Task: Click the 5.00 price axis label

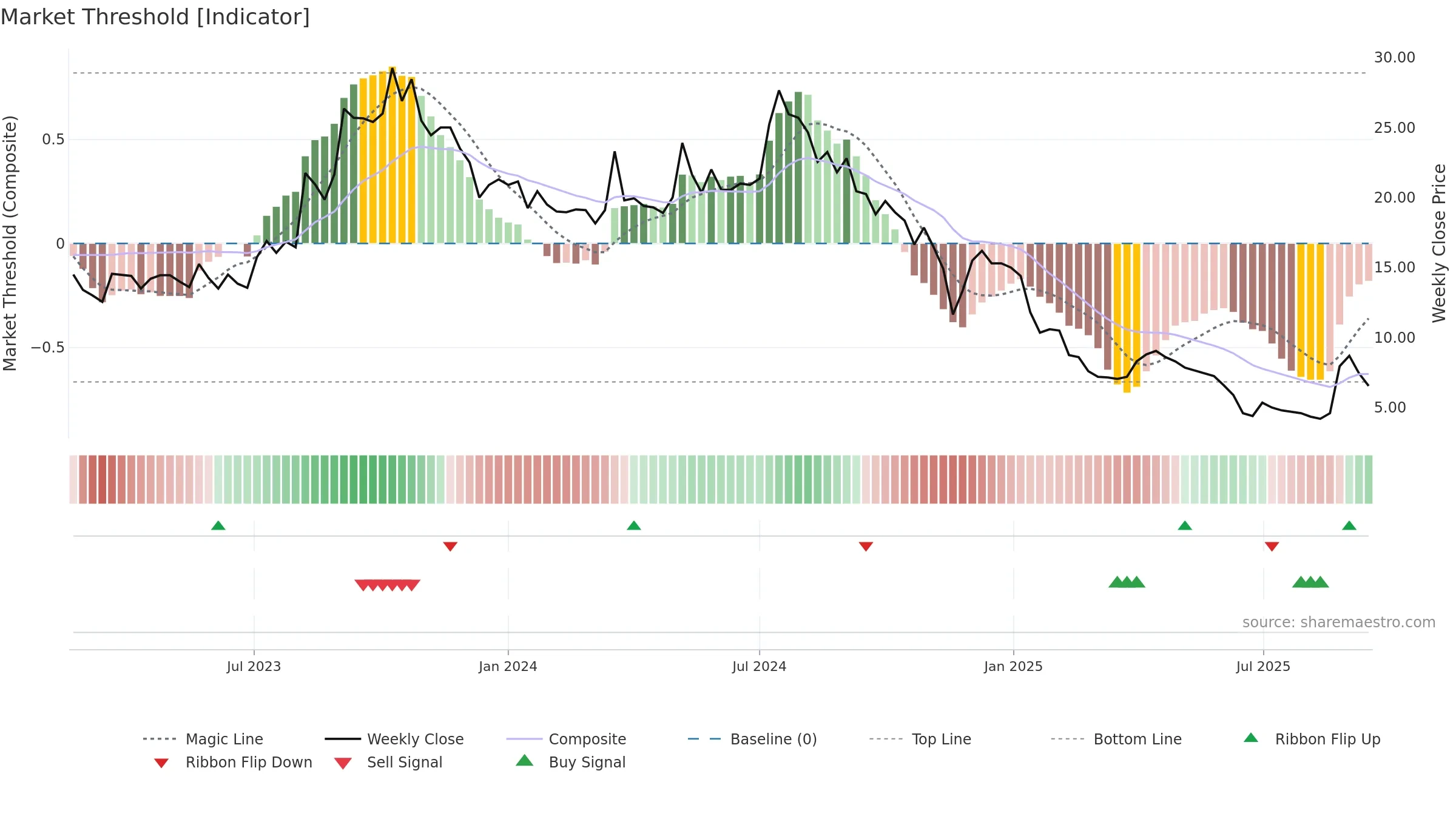Action: point(1390,408)
